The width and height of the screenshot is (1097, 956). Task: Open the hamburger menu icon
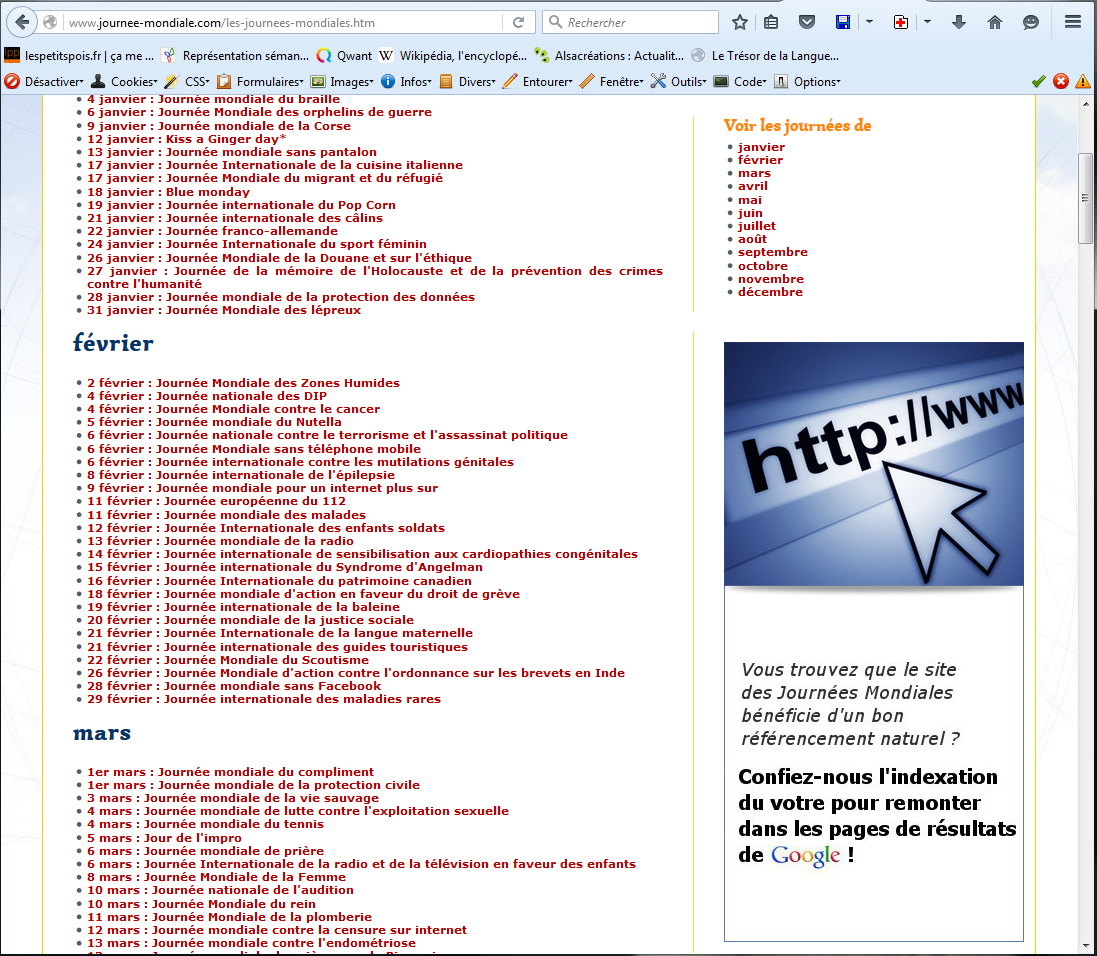point(1073,22)
